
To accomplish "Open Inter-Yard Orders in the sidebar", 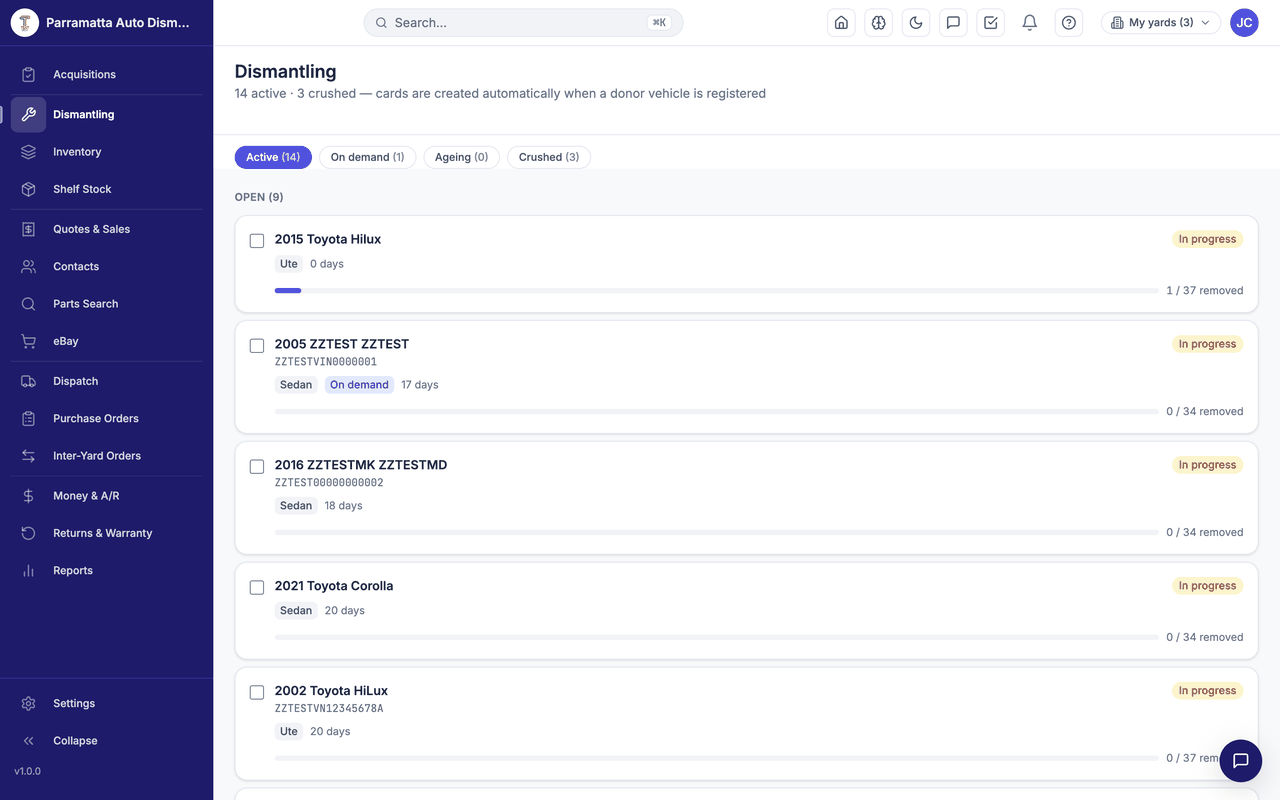I will click(106, 456).
